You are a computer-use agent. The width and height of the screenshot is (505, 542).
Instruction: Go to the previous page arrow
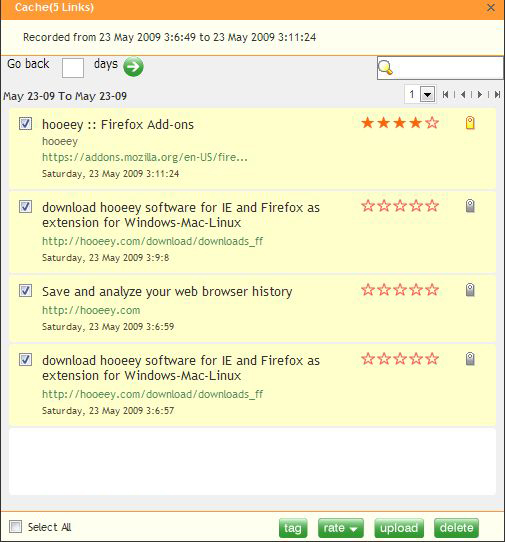(x=463, y=94)
